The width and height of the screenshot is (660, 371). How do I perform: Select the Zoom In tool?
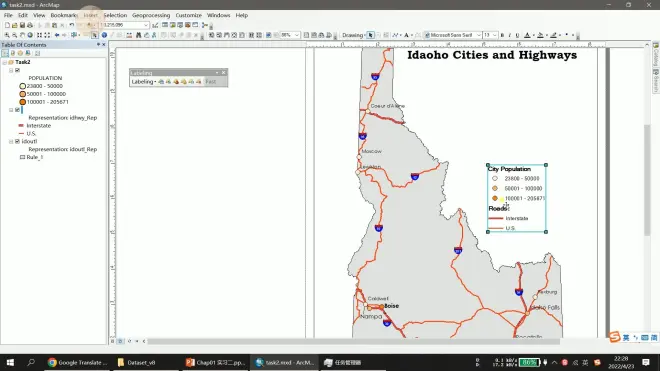point(7,35)
